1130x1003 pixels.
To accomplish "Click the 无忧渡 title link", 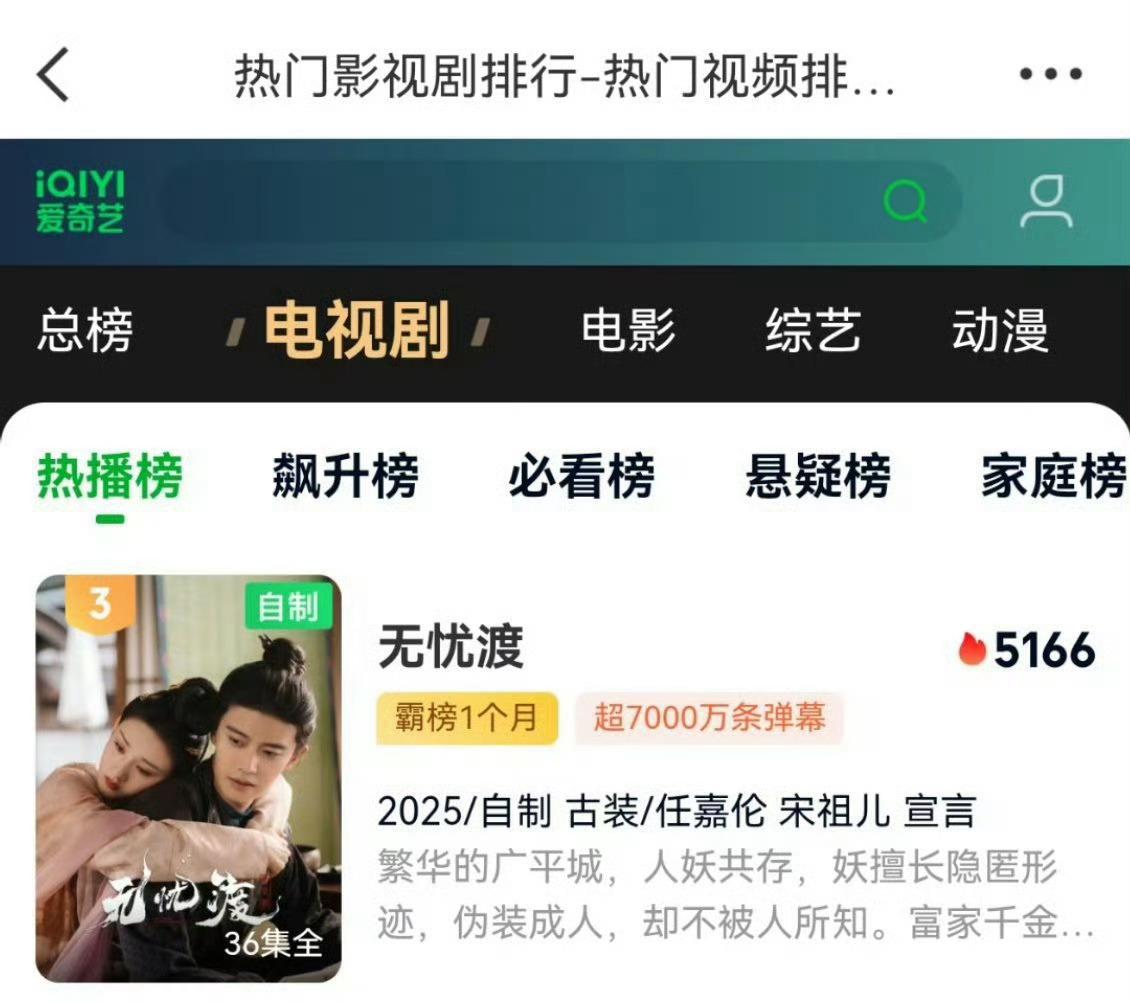I will tap(450, 647).
